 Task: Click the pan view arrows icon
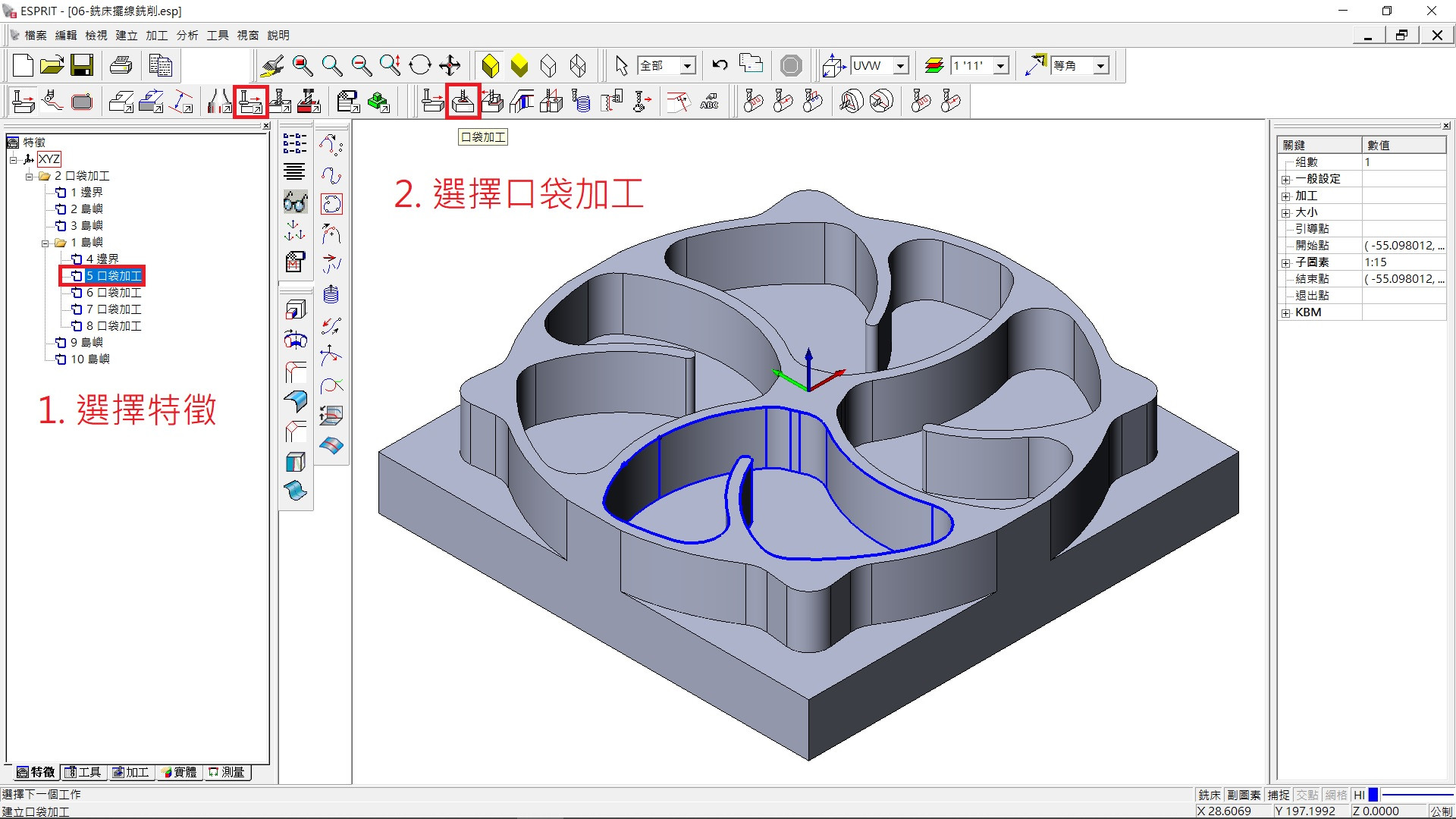click(450, 66)
